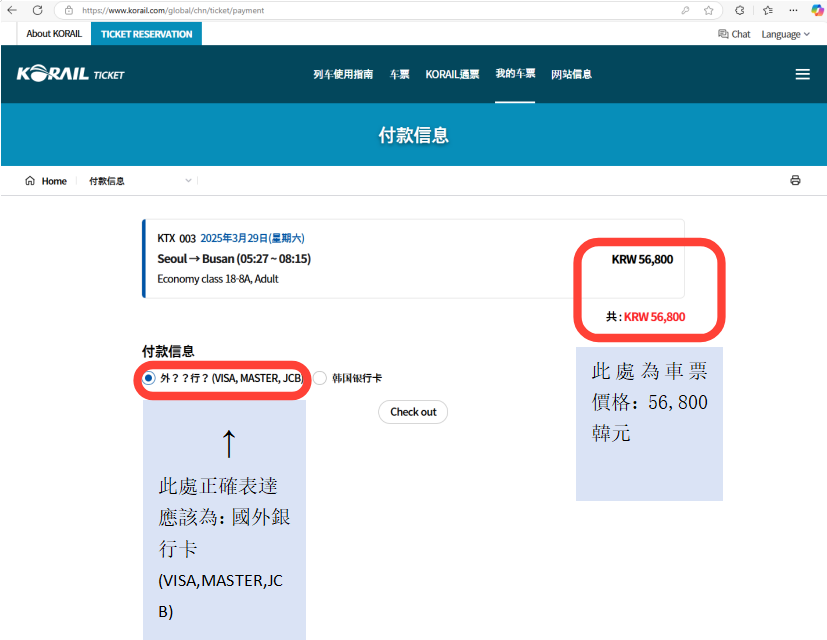This screenshot has height=640, width=827.
Task: Reload the page with refresh icon
Action: pos(37,10)
